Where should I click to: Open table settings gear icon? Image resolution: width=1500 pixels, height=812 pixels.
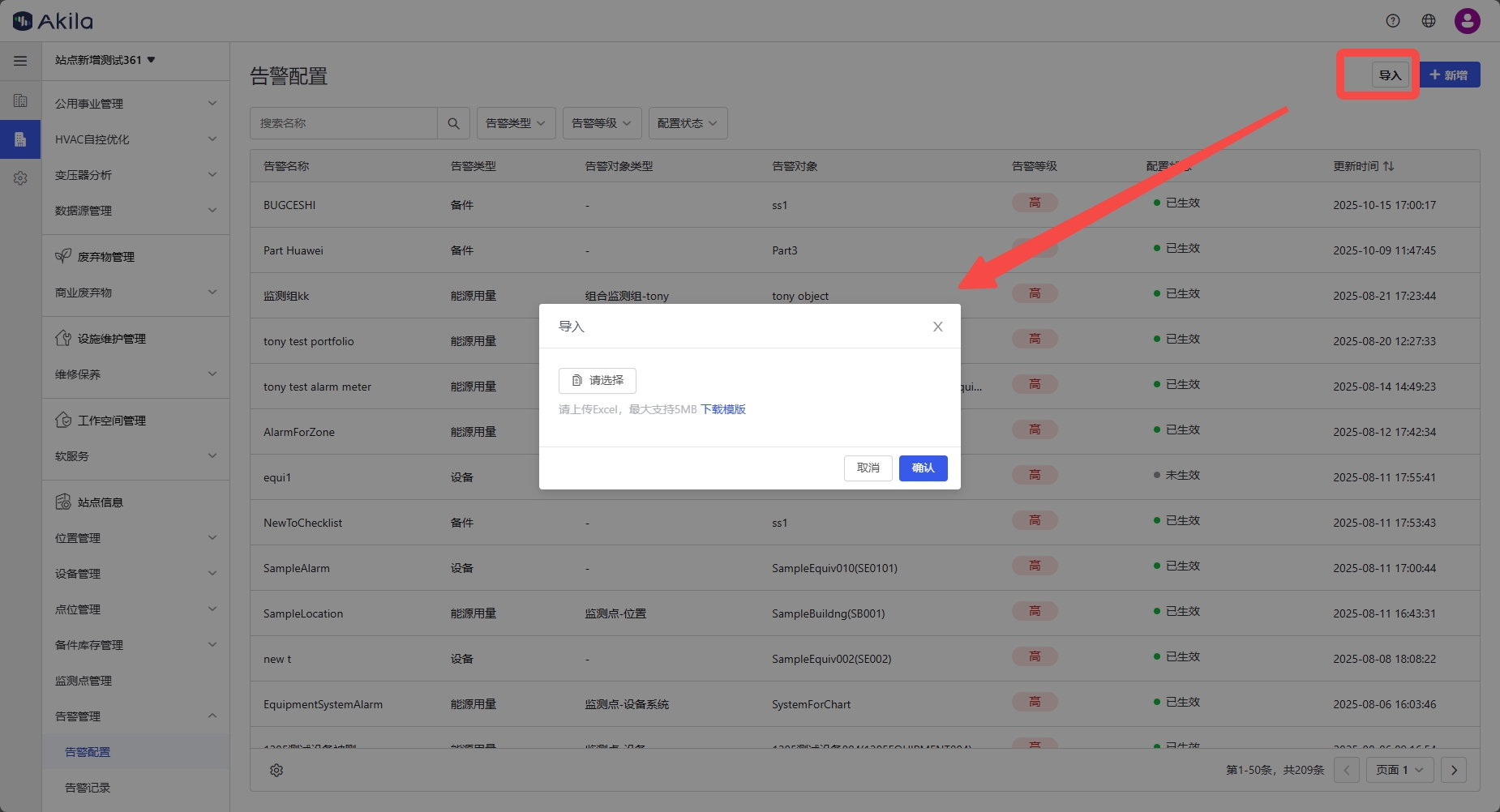(x=276, y=770)
